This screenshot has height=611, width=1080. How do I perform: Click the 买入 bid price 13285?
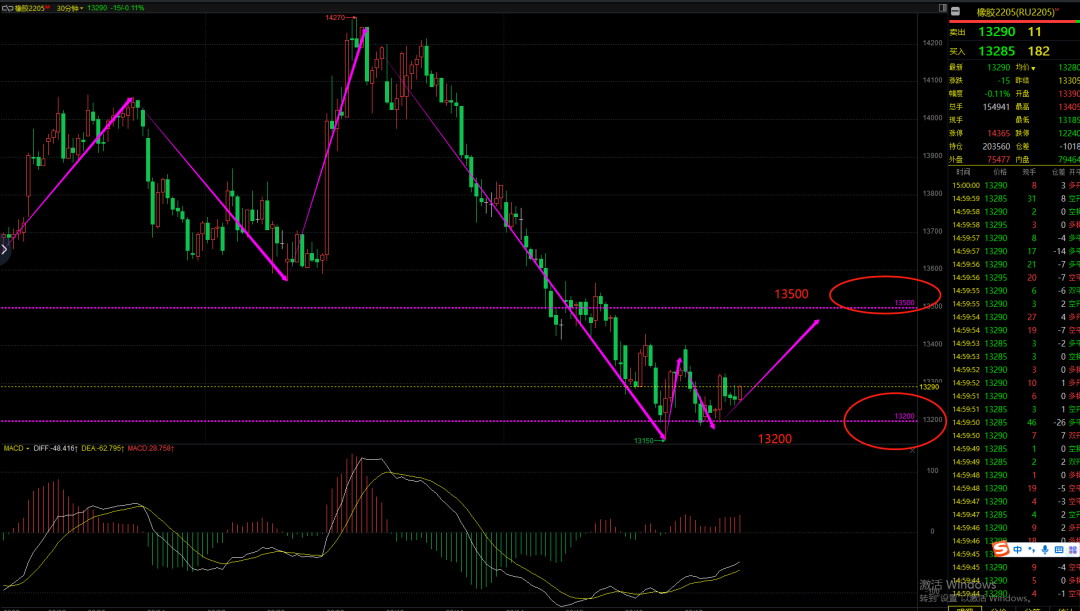(x=997, y=51)
